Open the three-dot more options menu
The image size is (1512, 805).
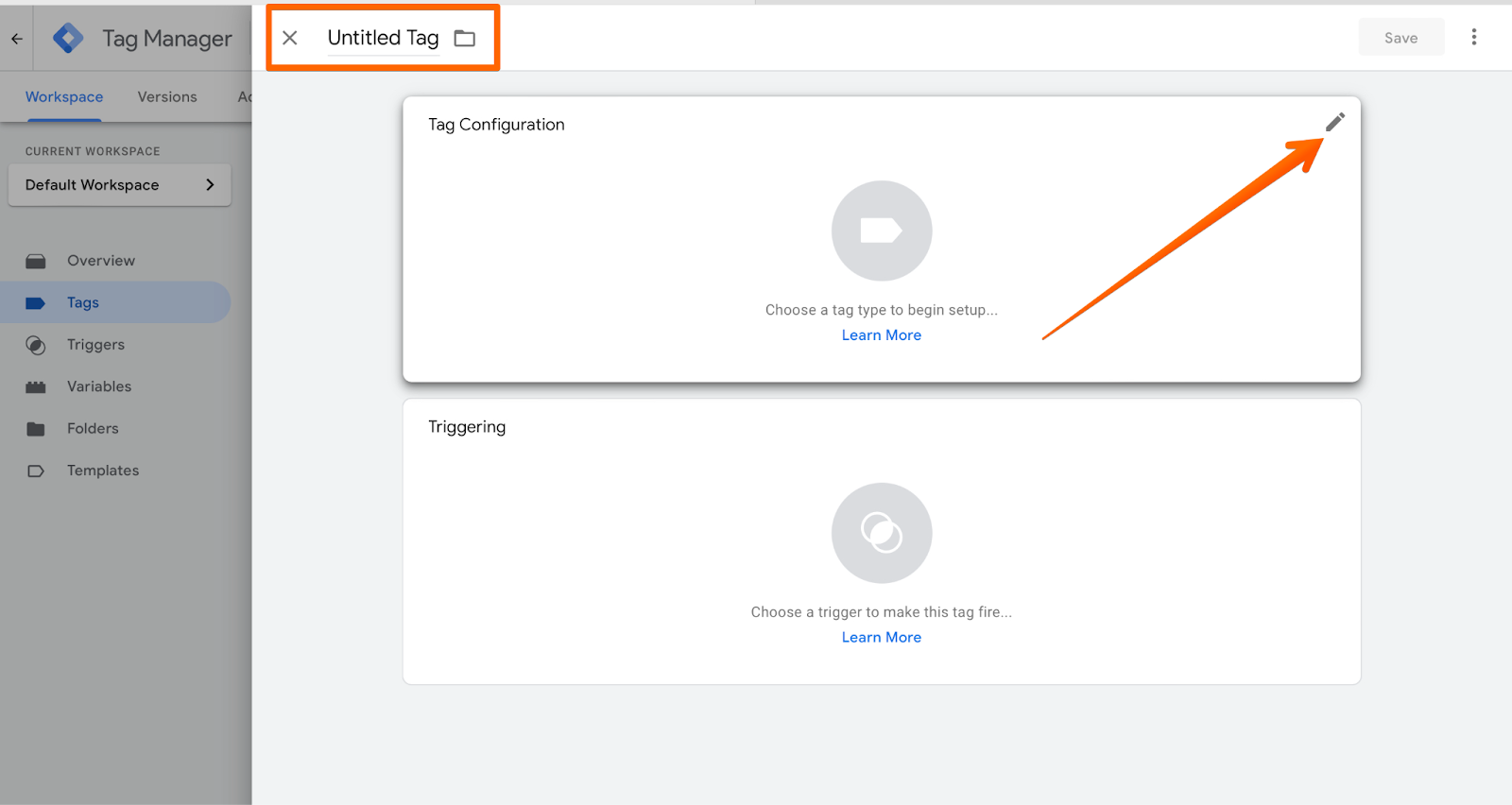coord(1473,37)
